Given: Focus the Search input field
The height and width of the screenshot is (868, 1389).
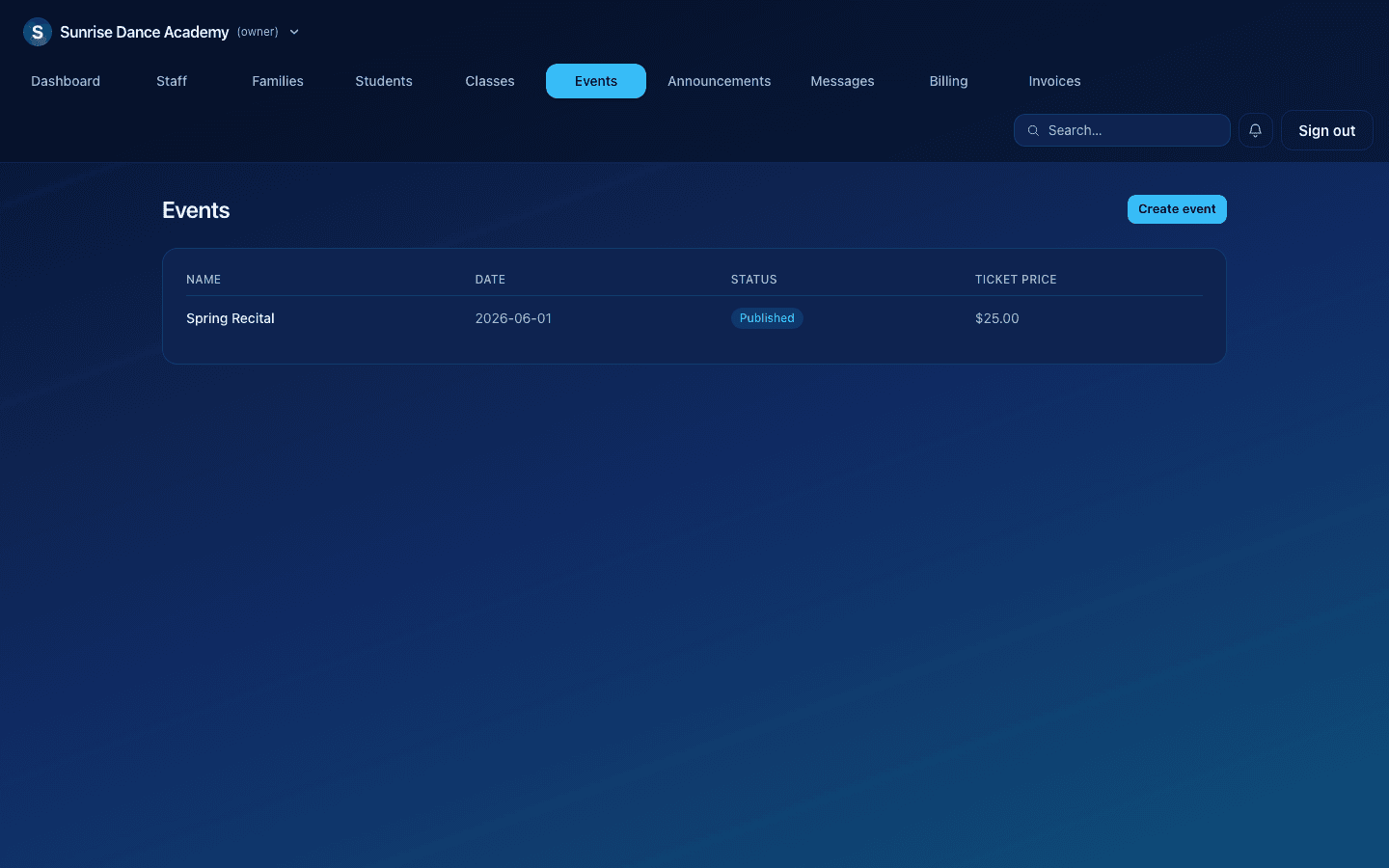Looking at the screenshot, I should click(1122, 130).
